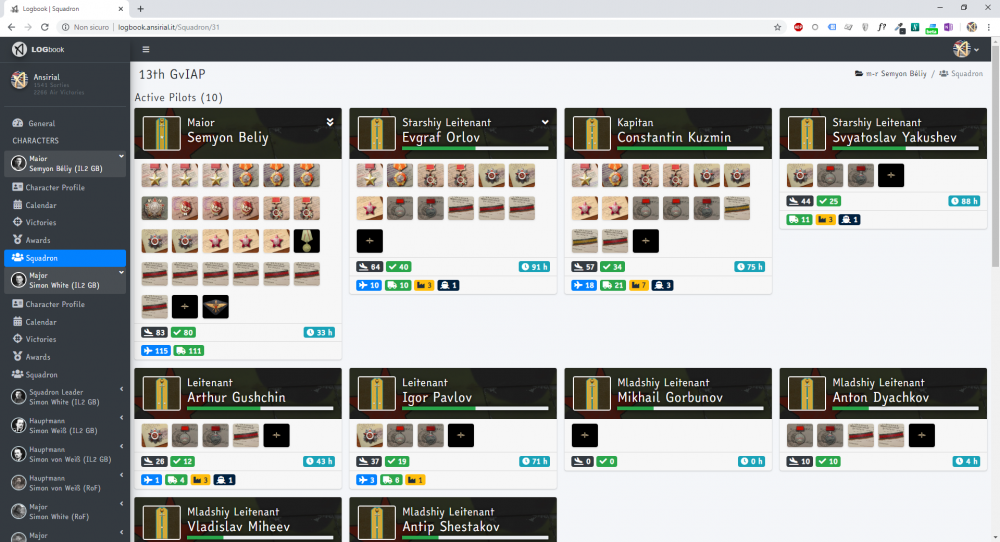Screen dimensions: 1000x542
Task: Click Constantin Kuzmin casualties badge 3
Action: point(663,285)
